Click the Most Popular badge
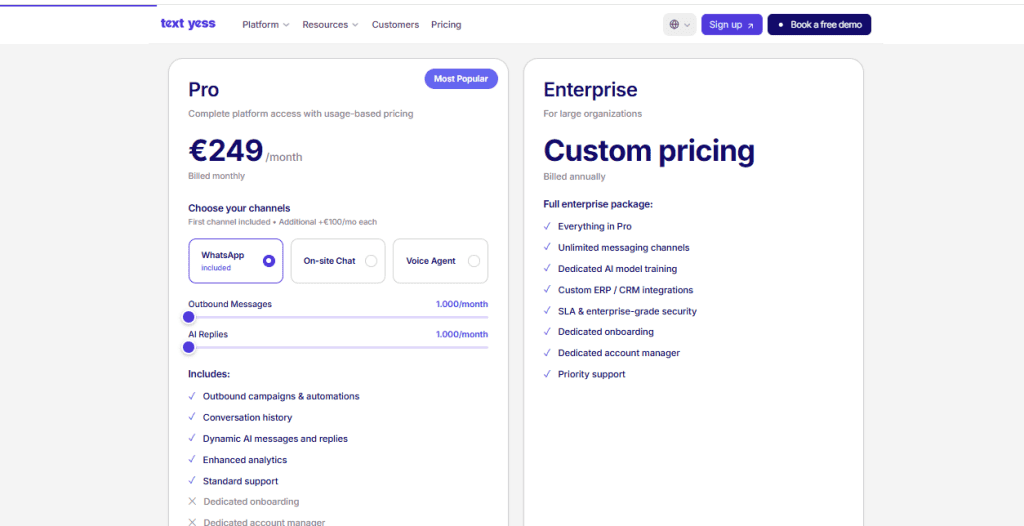Viewport: 1024px width, 526px height. 461,79
